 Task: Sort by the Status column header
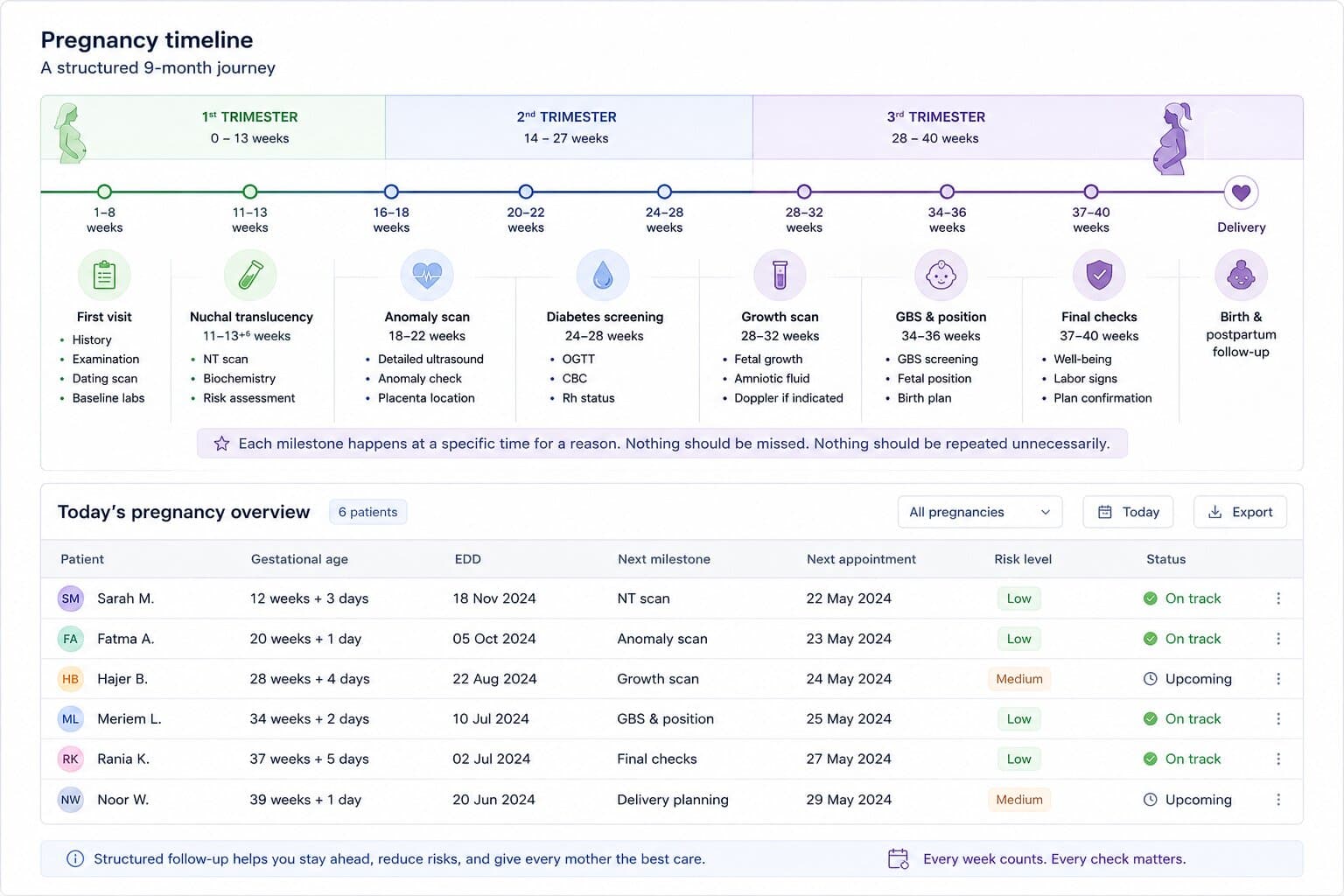click(1166, 559)
